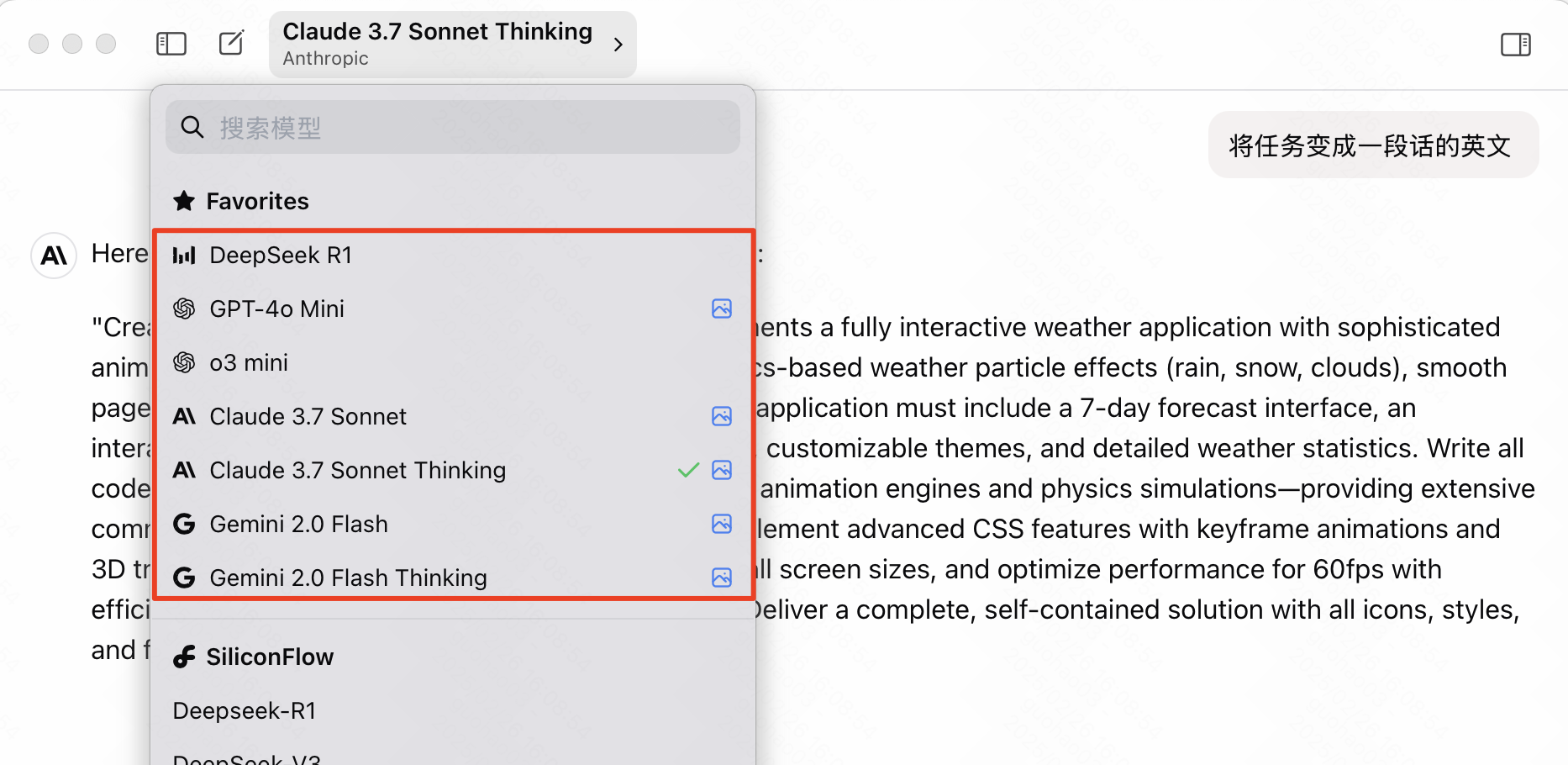Click the green checkmark on selected model

688,470
